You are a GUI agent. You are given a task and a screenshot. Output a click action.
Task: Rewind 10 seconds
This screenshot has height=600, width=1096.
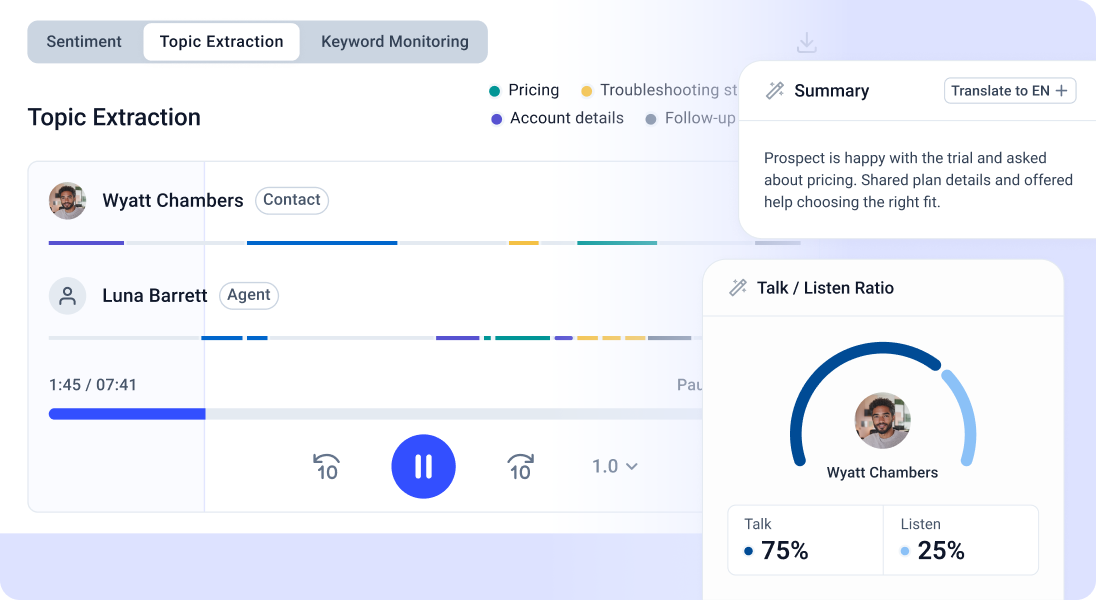(x=327, y=466)
